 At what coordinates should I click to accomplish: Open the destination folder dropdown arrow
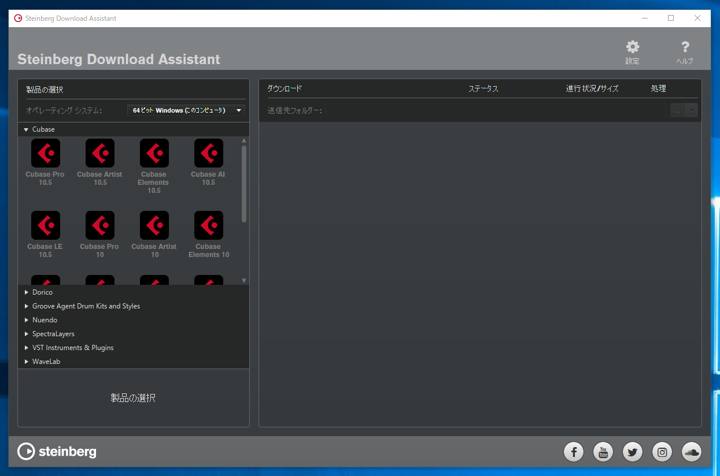pos(692,110)
